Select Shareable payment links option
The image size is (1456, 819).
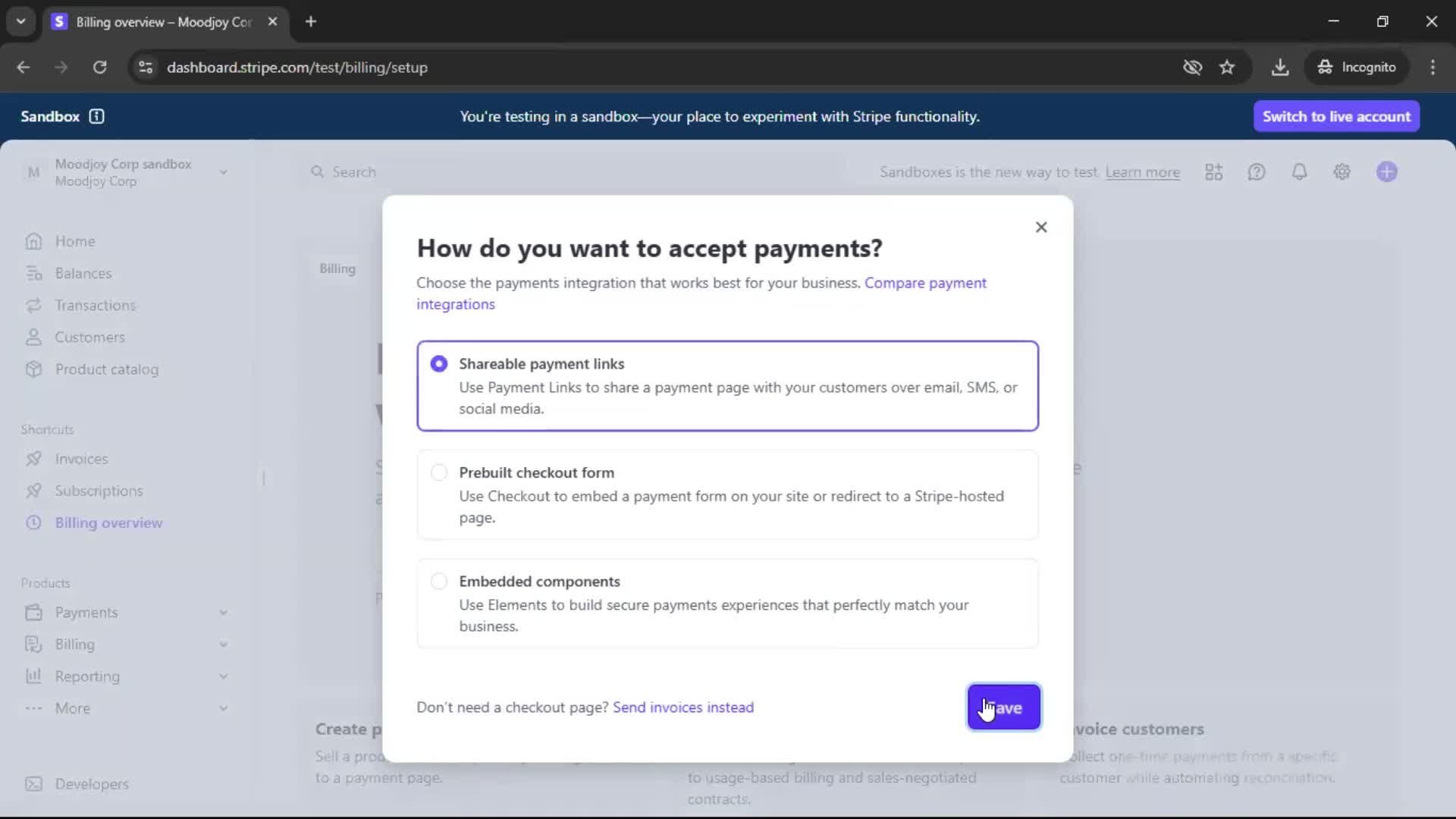(x=439, y=364)
